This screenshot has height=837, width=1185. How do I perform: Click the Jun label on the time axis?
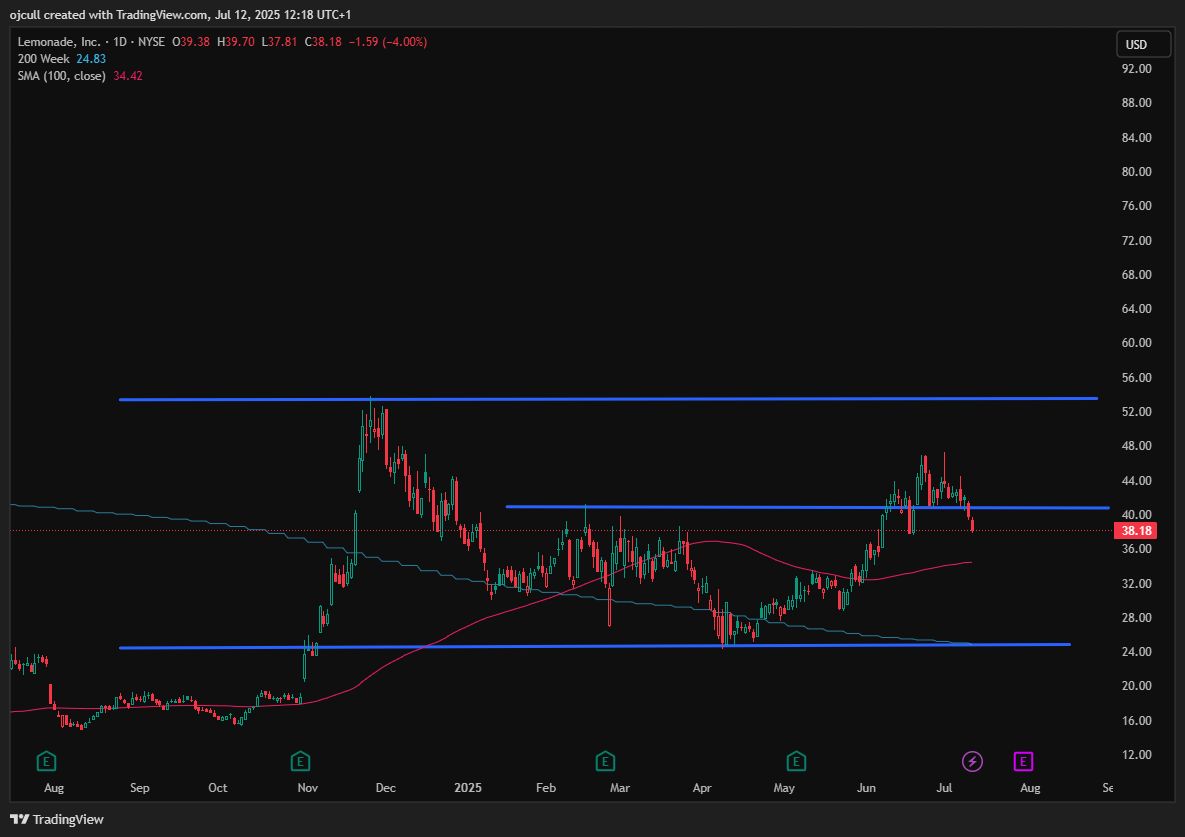[x=866, y=788]
